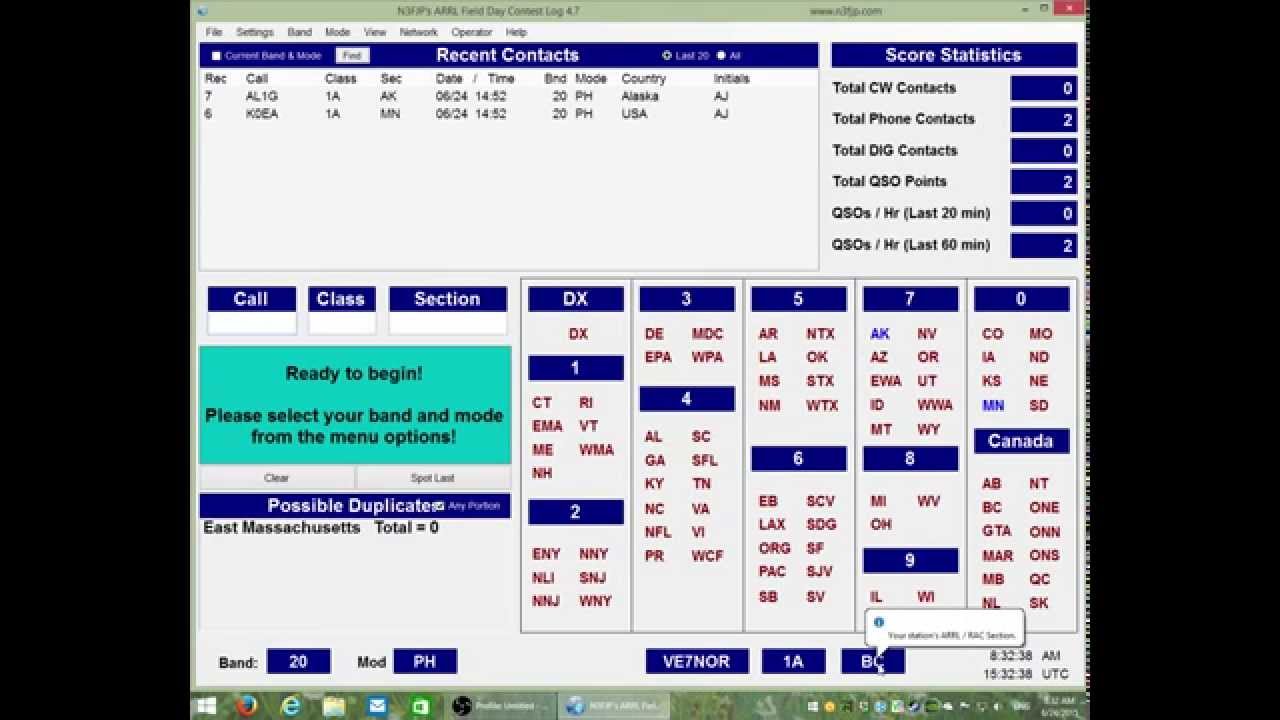Open Internet Explorer from the taskbar
The height and width of the screenshot is (720, 1280).
(291, 706)
